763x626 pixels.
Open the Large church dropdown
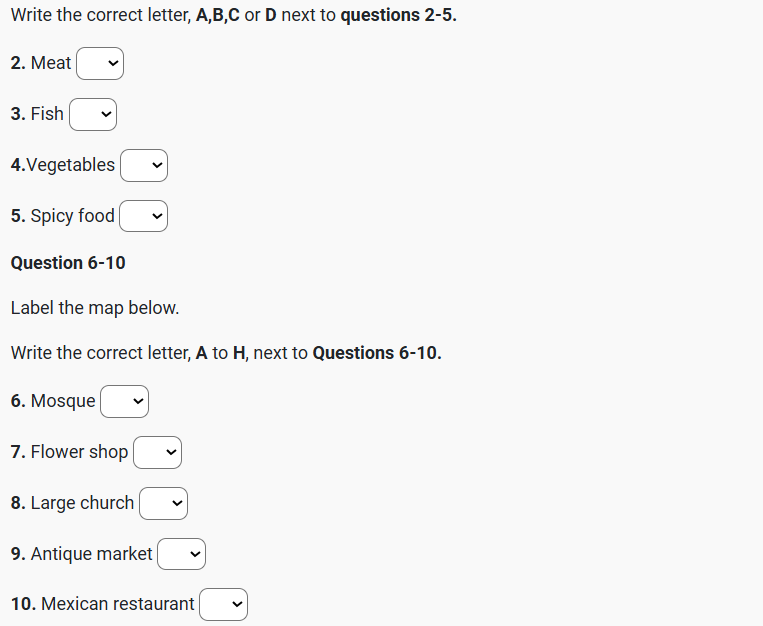pos(163,504)
